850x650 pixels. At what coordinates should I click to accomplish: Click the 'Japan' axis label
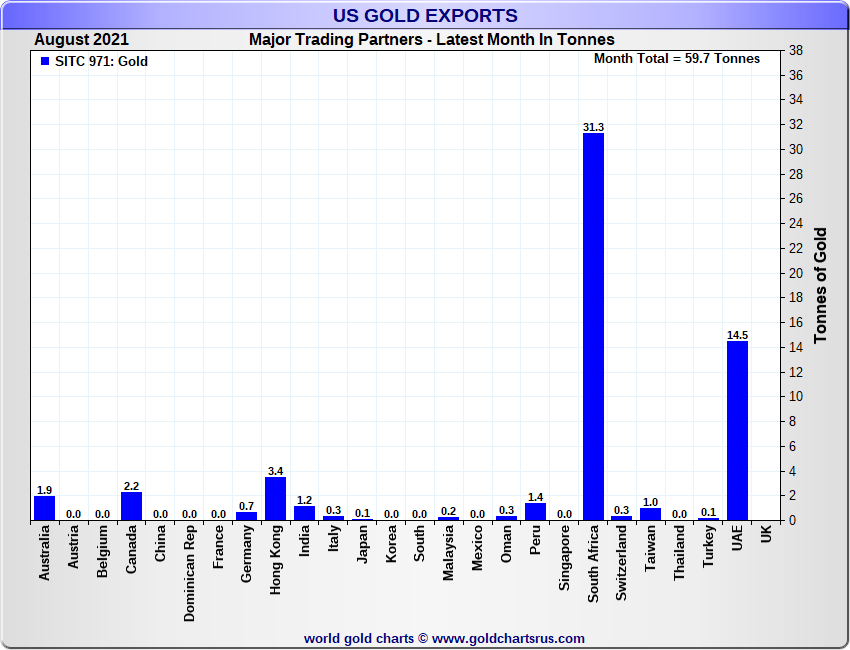coord(362,544)
